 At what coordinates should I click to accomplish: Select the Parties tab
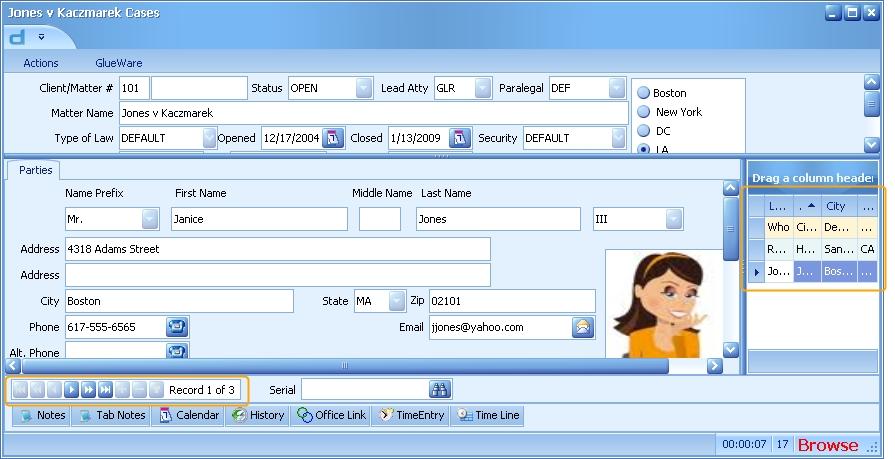point(35,170)
